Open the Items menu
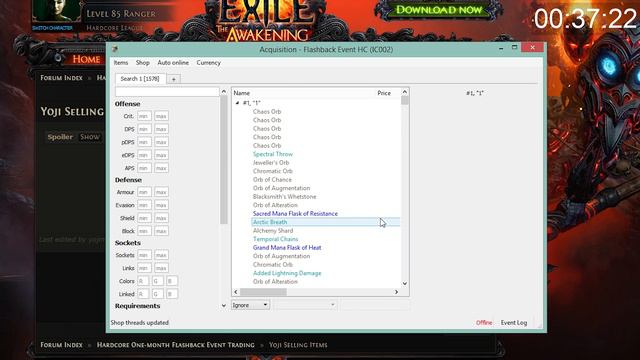Screen dimensions: 640x360 tap(121, 63)
